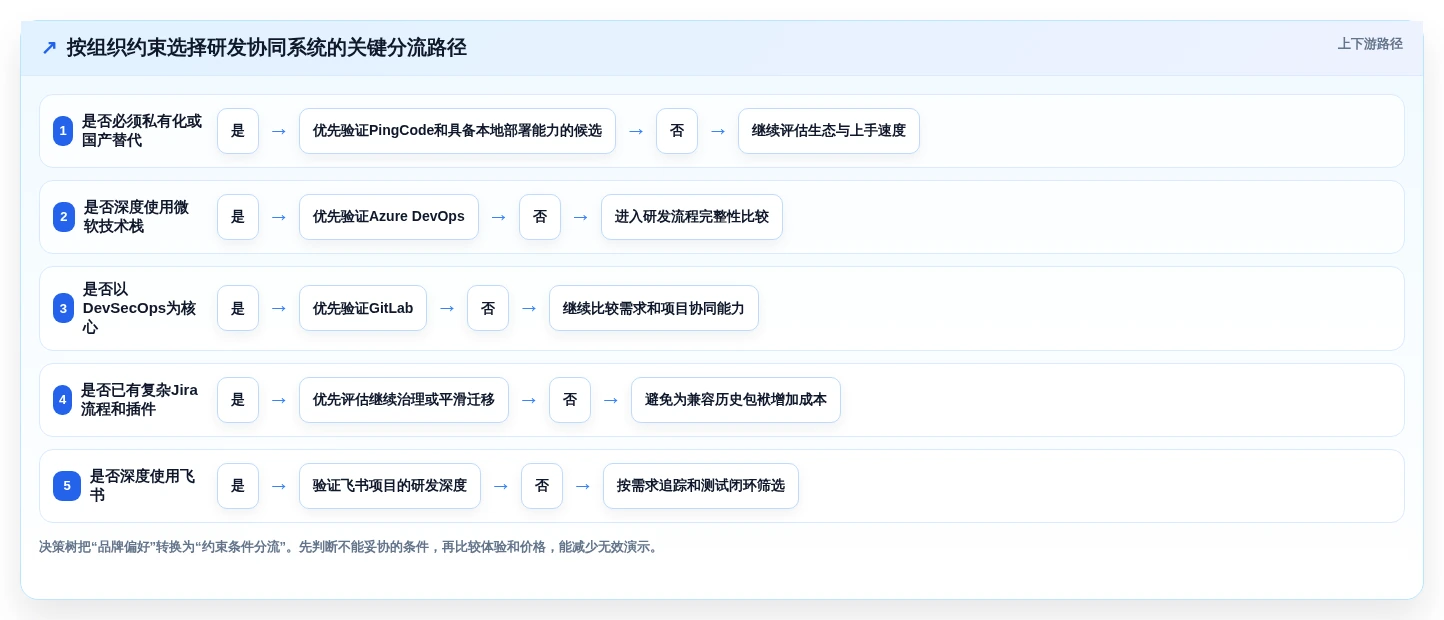Select 否 in the 微软技术栈 row

(540, 217)
